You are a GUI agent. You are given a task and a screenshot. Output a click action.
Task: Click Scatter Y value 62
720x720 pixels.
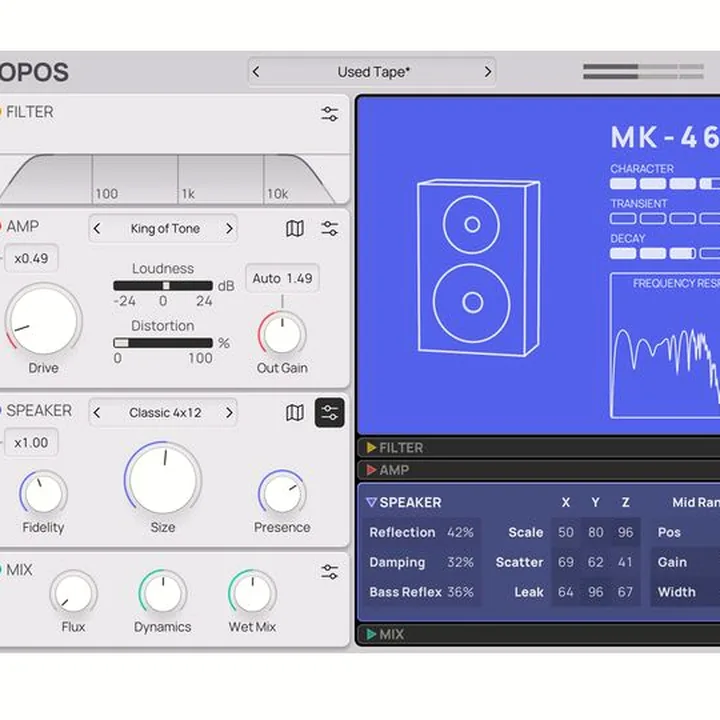596,562
